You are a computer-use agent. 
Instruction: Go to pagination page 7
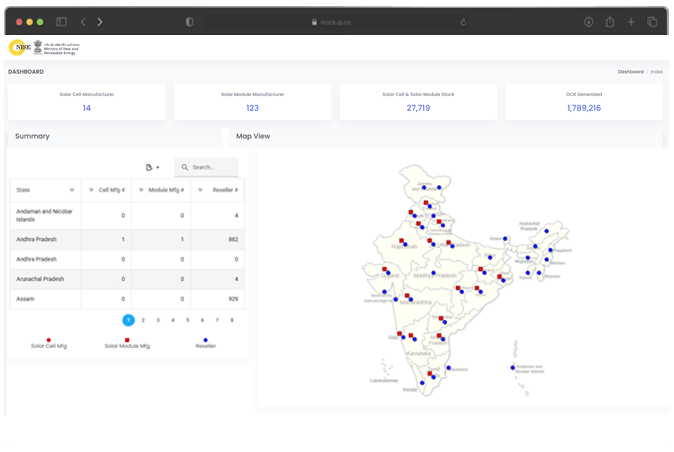click(x=217, y=320)
